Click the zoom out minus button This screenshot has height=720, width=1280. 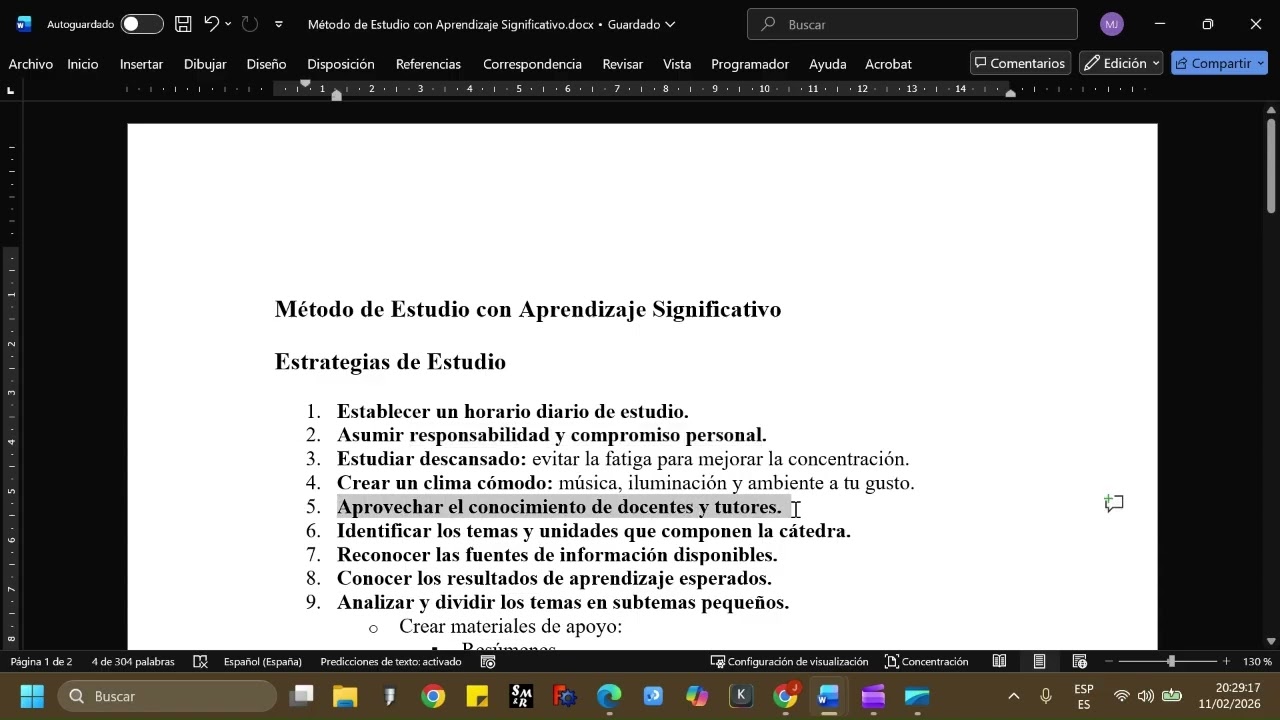pyautogui.click(x=1109, y=662)
